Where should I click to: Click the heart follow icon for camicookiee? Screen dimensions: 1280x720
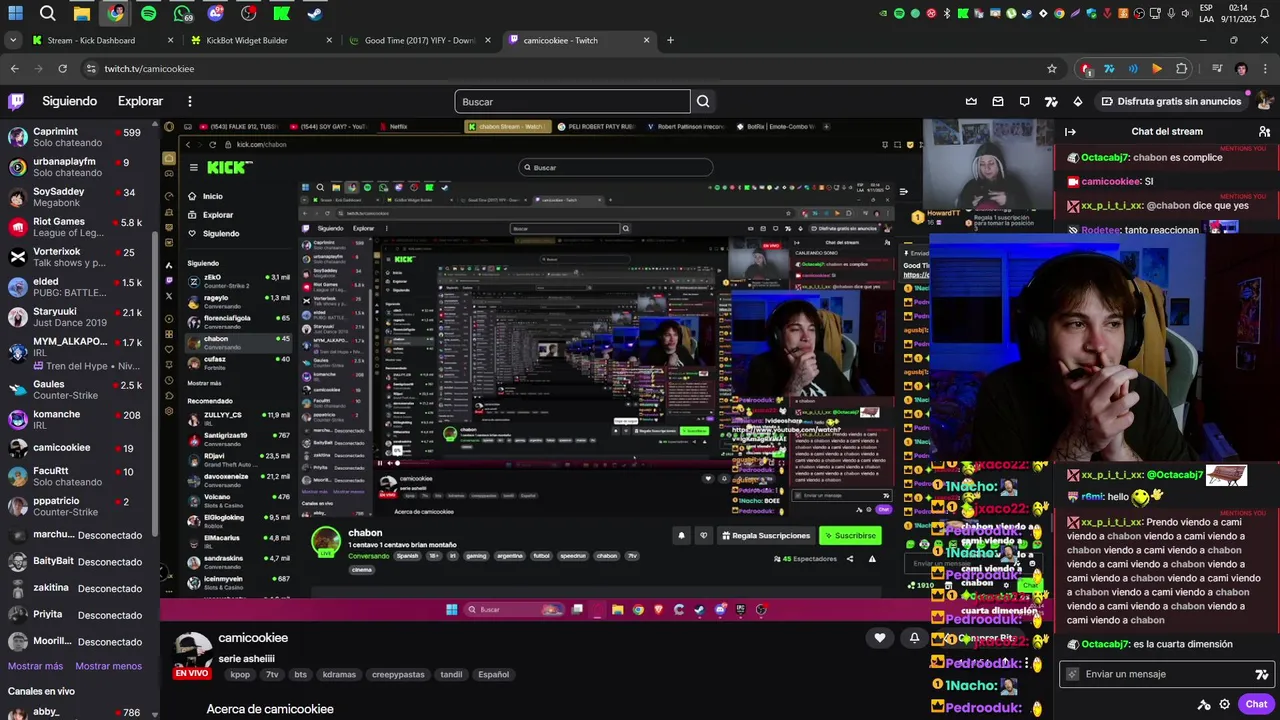880,638
